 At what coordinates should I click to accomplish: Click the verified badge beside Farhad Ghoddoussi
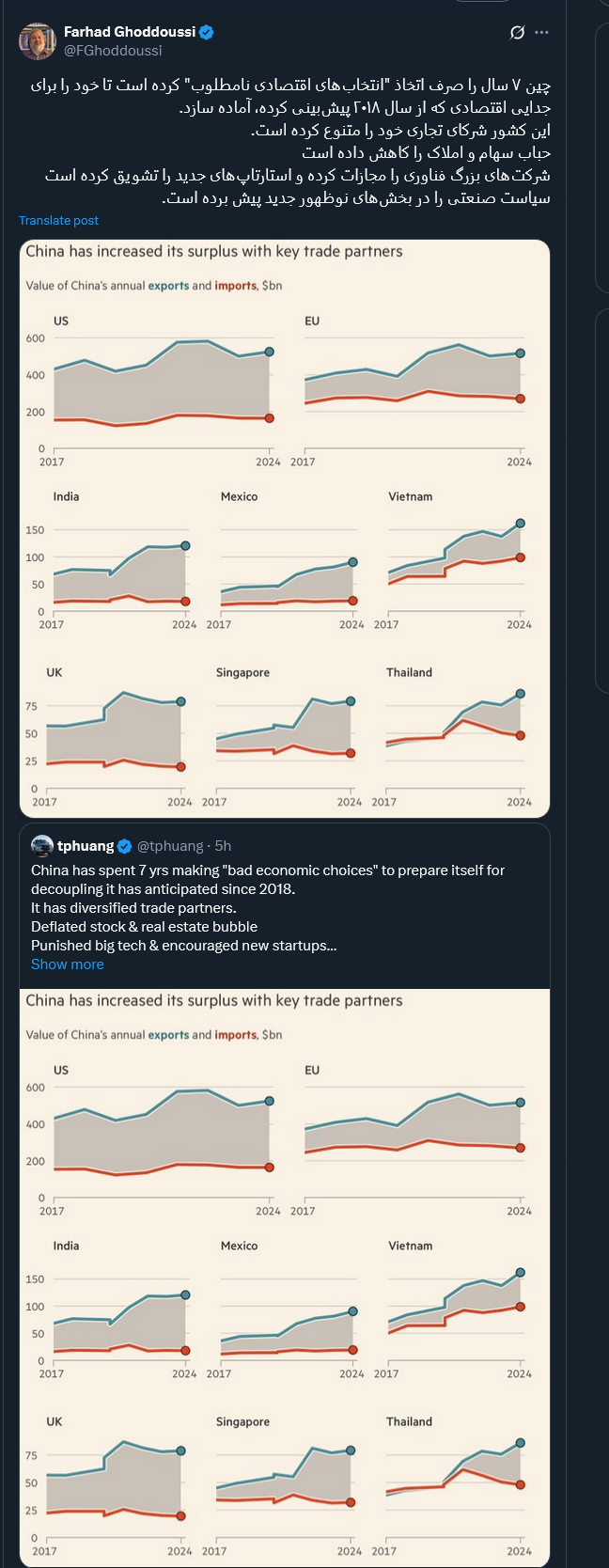[x=207, y=32]
